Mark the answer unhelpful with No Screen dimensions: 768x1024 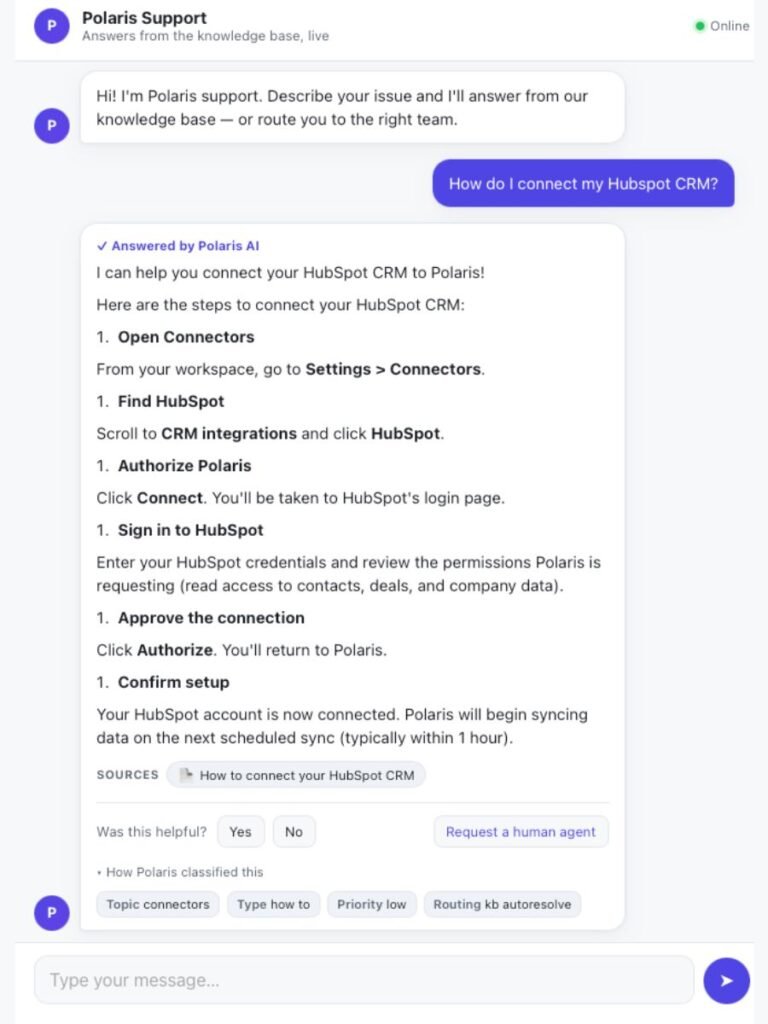294,831
